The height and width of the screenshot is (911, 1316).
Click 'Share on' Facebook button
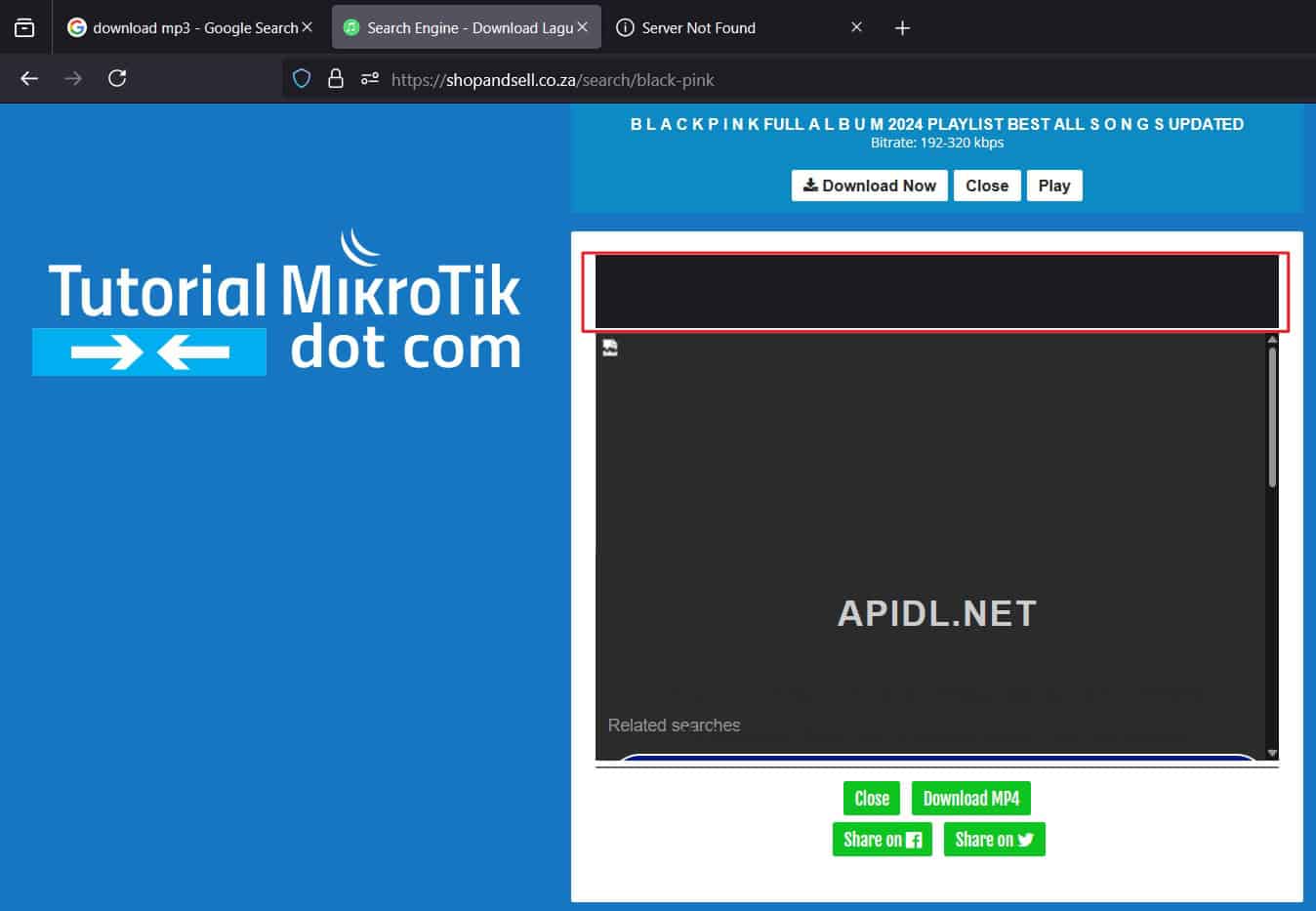(883, 839)
